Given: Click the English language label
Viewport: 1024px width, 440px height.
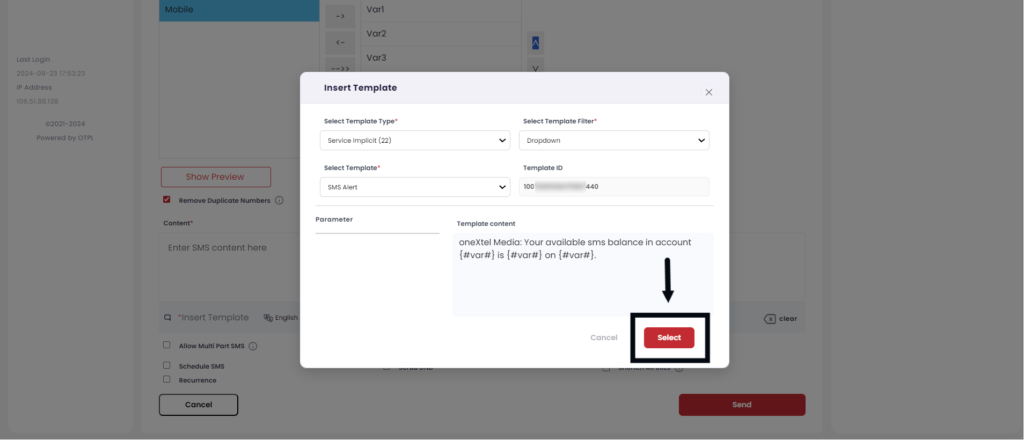Looking at the screenshot, I should [x=286, y=318].
